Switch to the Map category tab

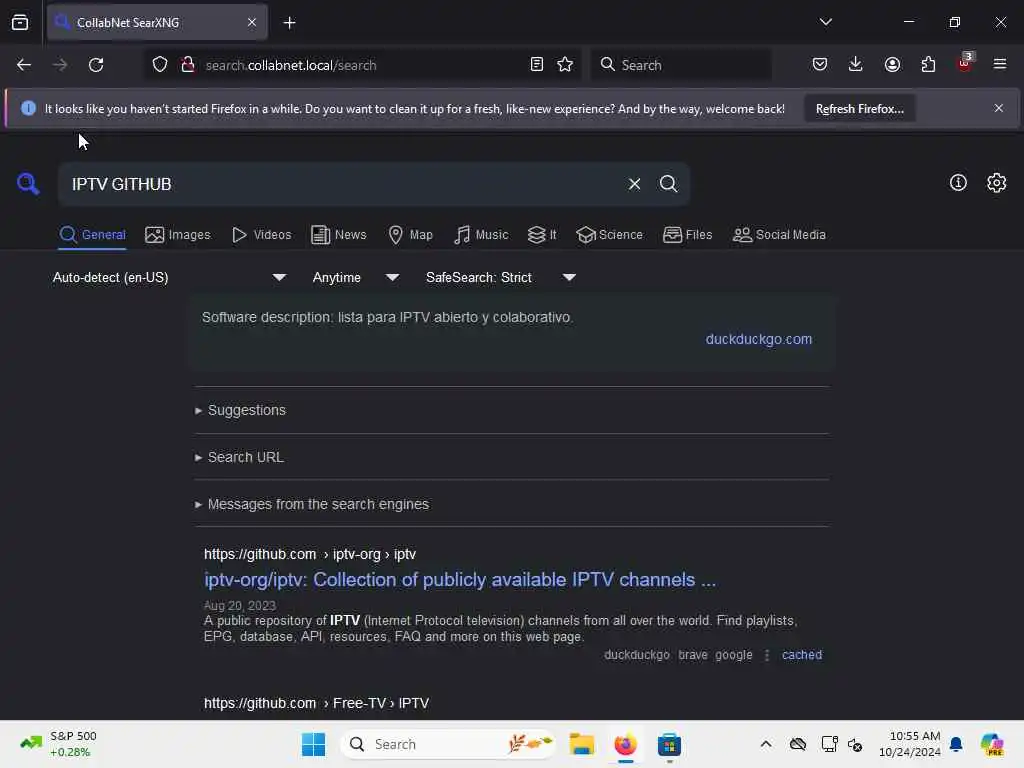(410, 235)
